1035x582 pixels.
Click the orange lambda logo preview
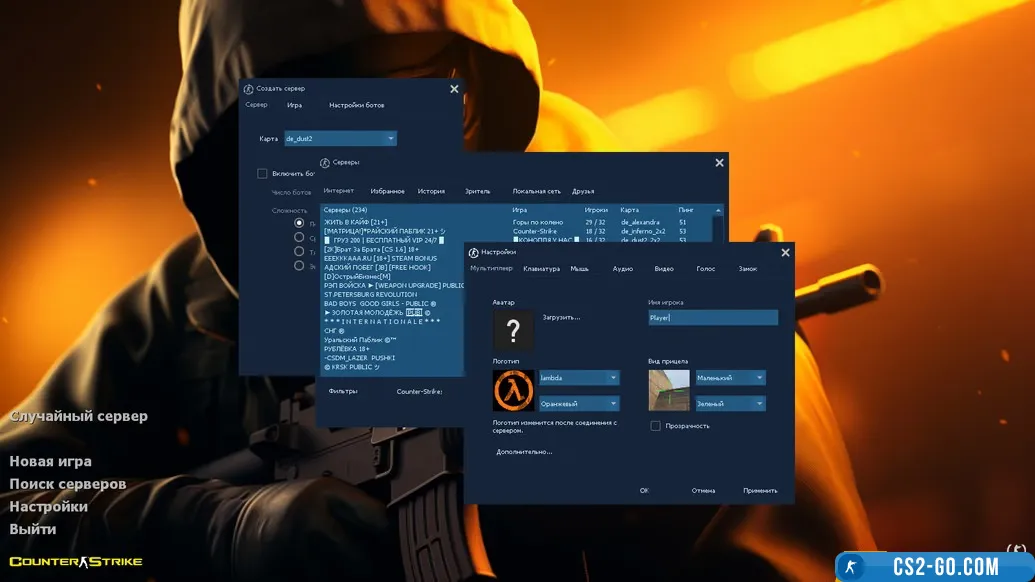click(x=513, y=390)
